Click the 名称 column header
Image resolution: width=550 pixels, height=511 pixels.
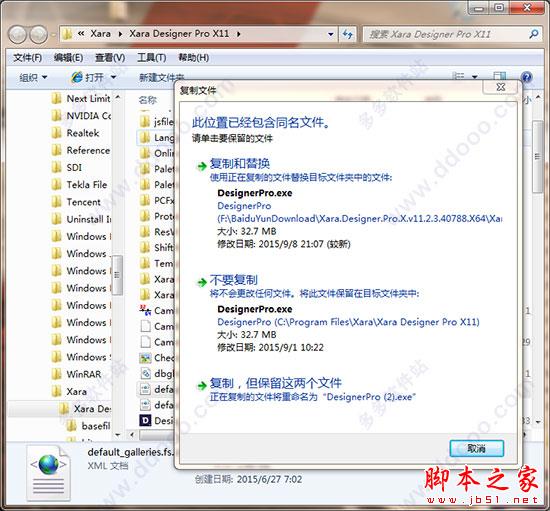147,100
